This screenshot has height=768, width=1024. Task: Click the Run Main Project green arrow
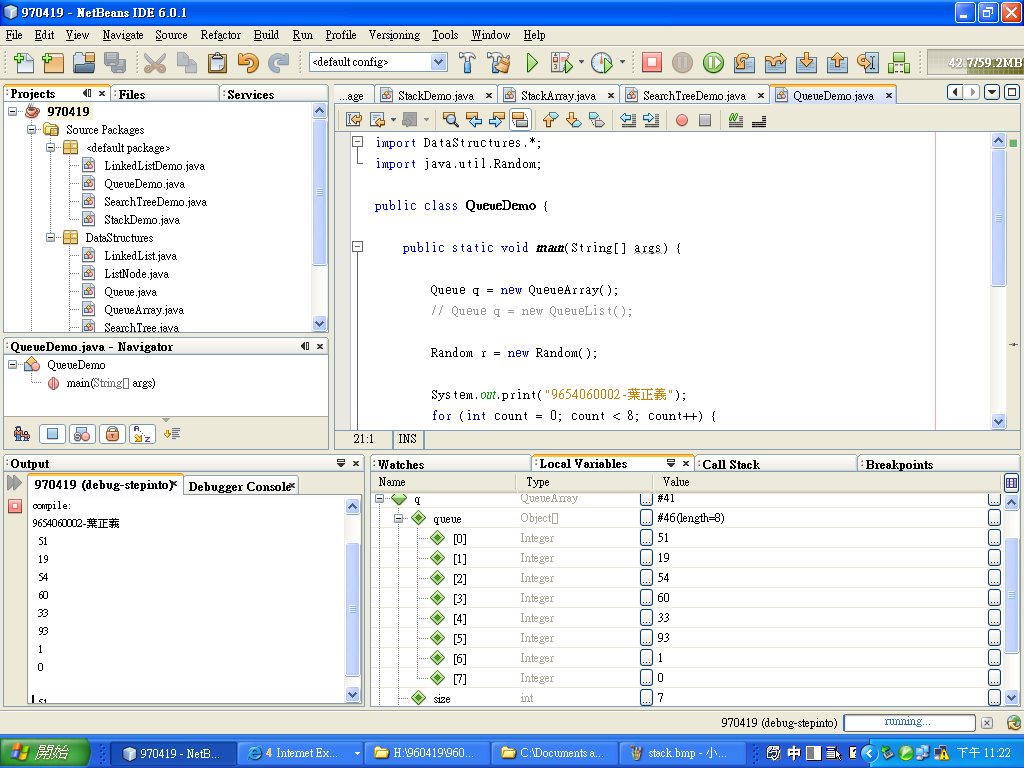pyautogui.click(x=532, y=63)
